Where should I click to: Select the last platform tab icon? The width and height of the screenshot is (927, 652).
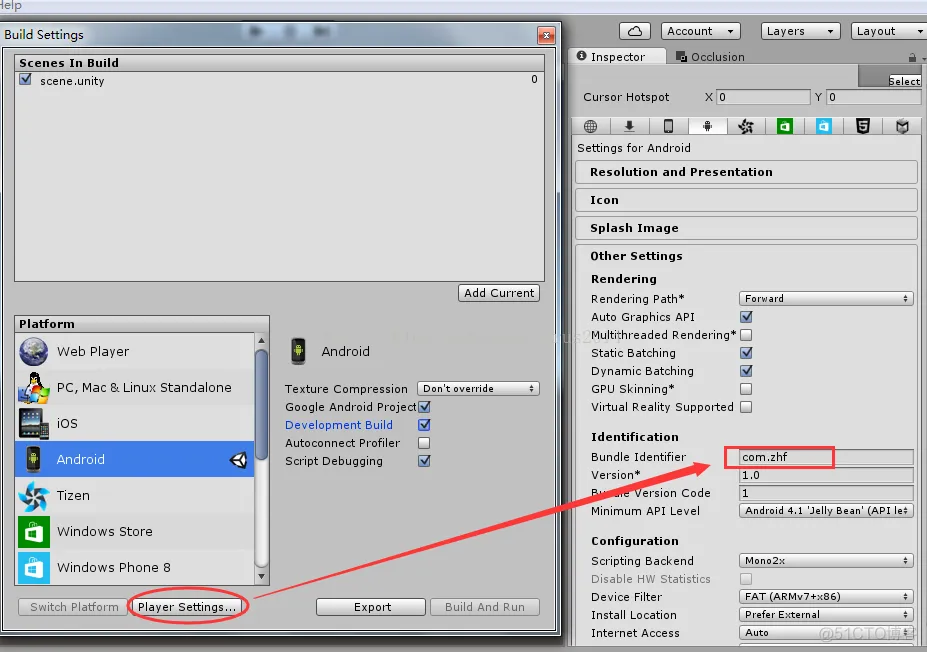coord(902,126)
